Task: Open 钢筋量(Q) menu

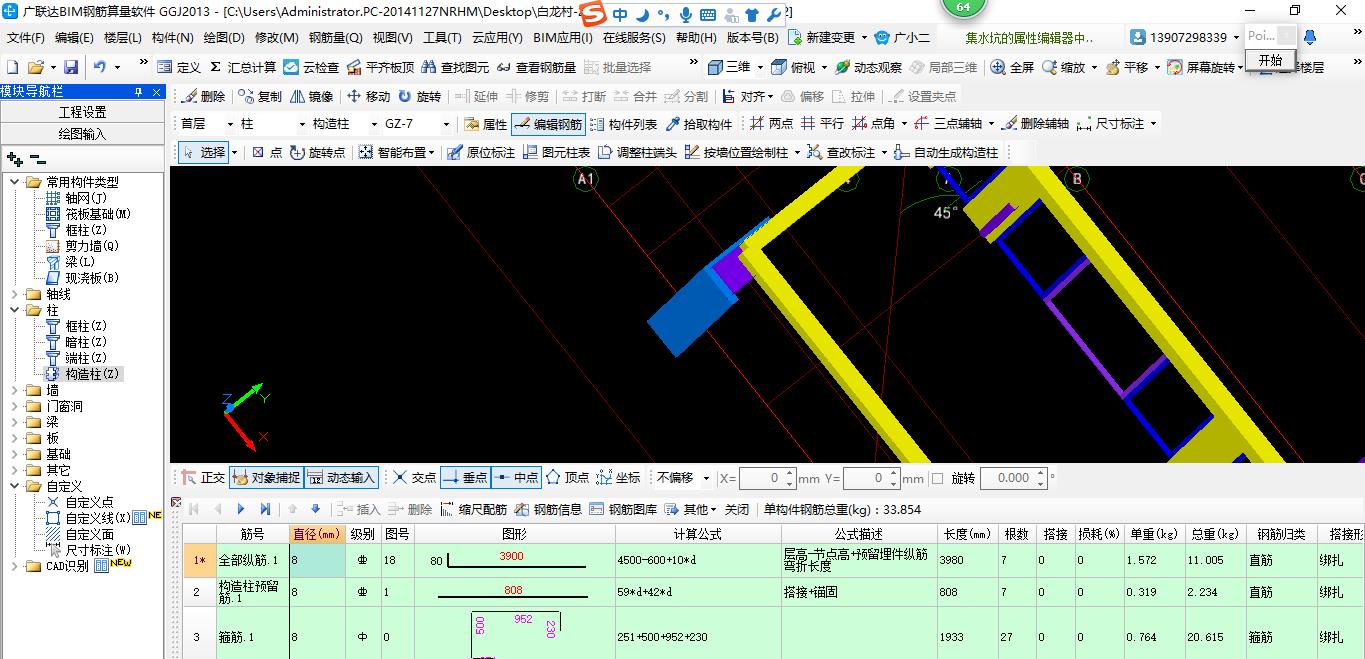Action: point(335,37)
